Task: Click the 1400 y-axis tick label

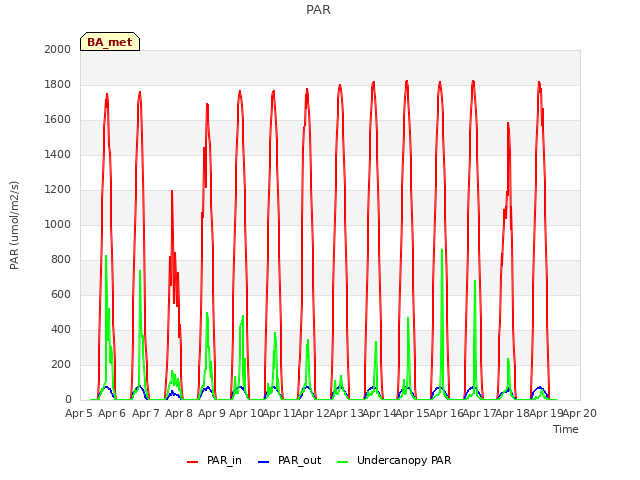Action: 58,154
